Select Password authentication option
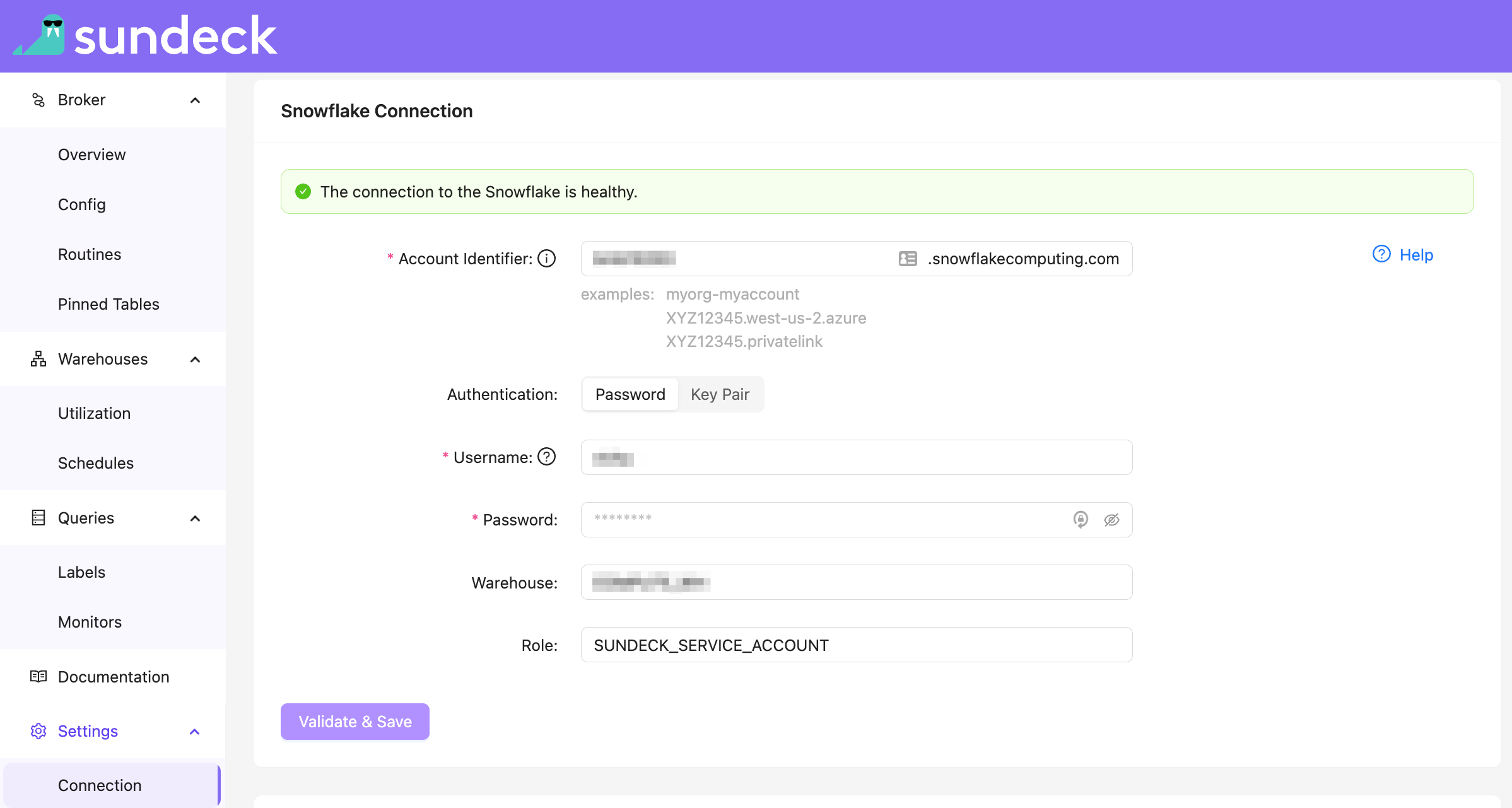This screenshot has width=1512, height=808. (630, 394)
